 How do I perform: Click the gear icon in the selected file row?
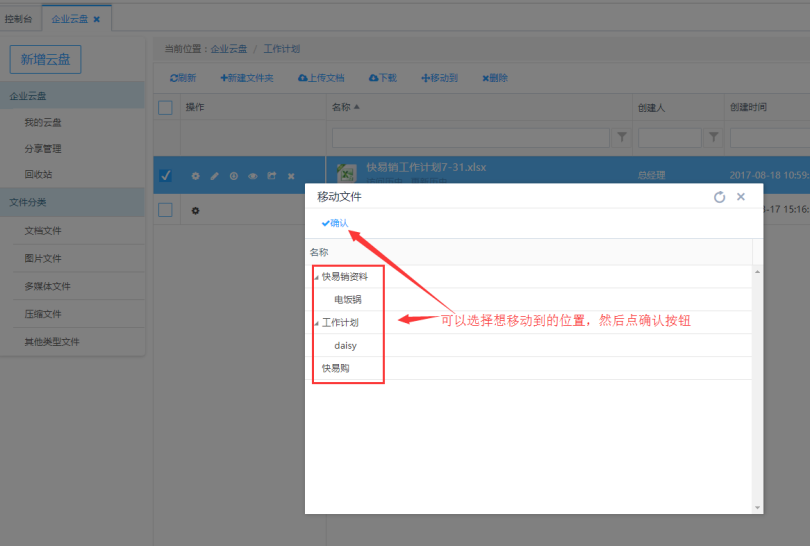(195, 176)
